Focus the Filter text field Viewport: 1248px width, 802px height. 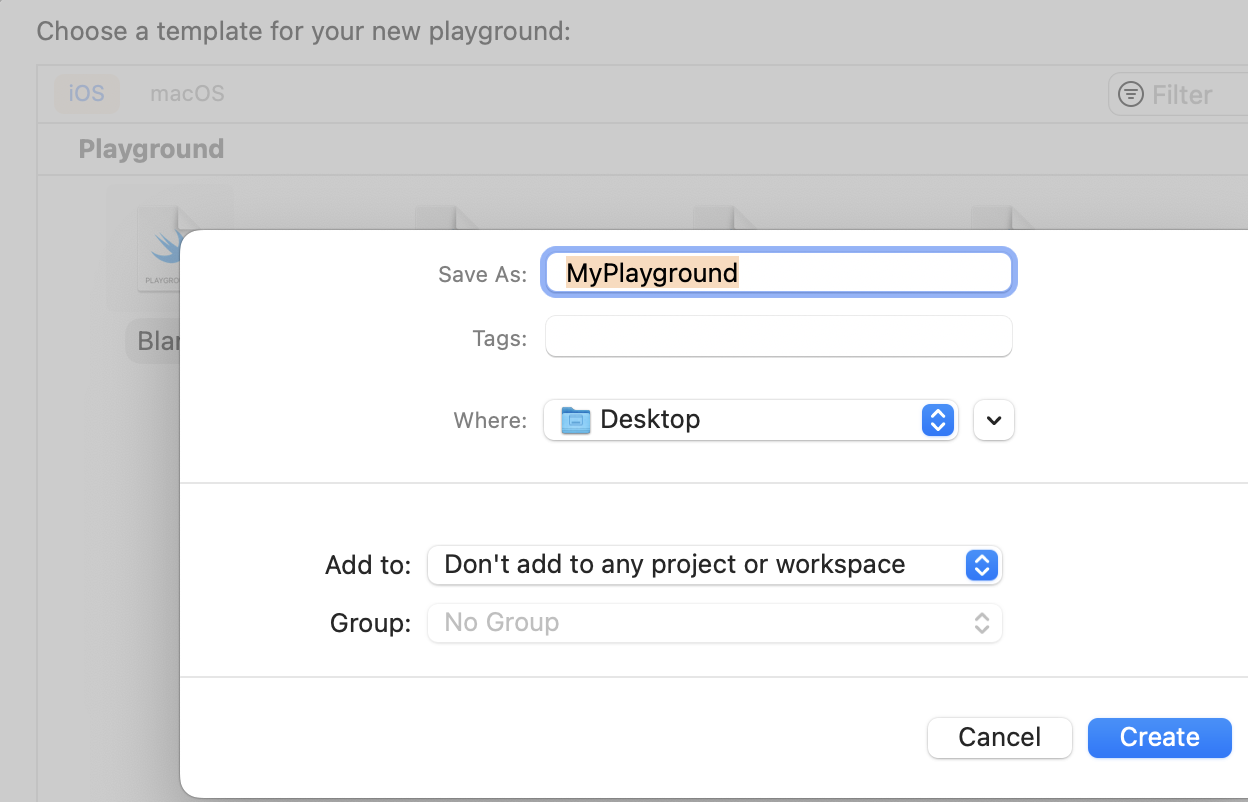(x=1195, y=95)
